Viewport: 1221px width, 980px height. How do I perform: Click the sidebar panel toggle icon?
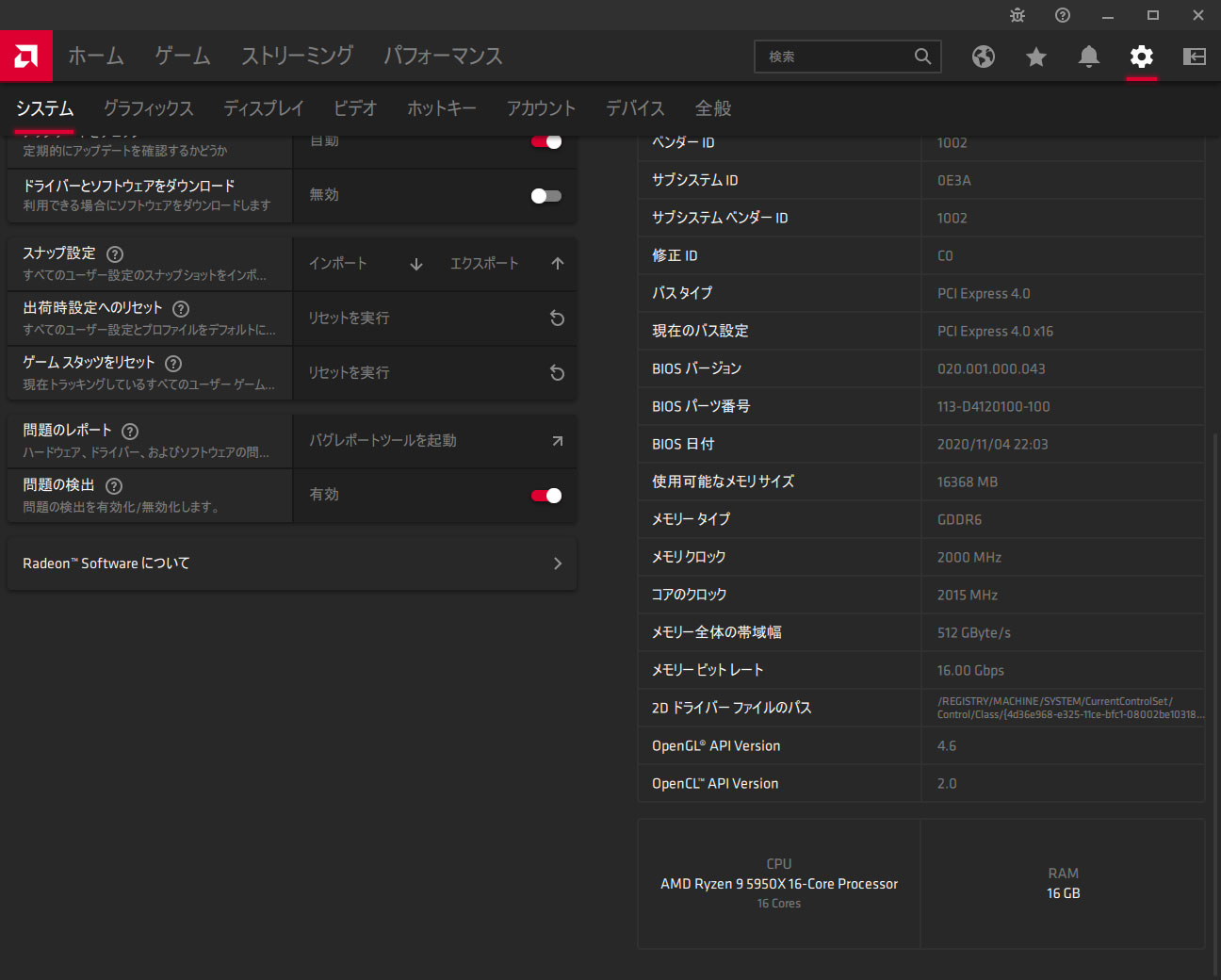[1195, 57]
